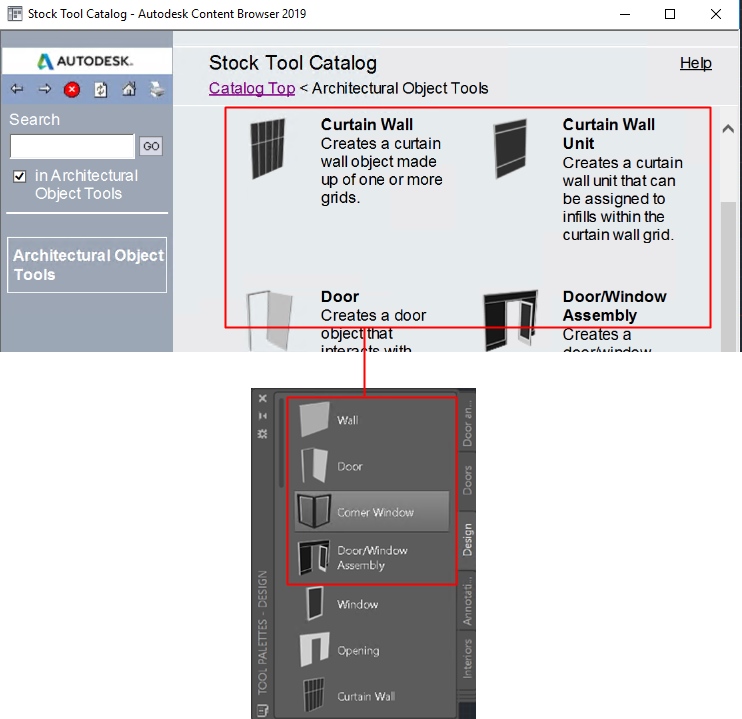Toggle 'in Architectural Object Tools' checkbox
Viewport: 742px width, 719px height.
tap(19, 177)
